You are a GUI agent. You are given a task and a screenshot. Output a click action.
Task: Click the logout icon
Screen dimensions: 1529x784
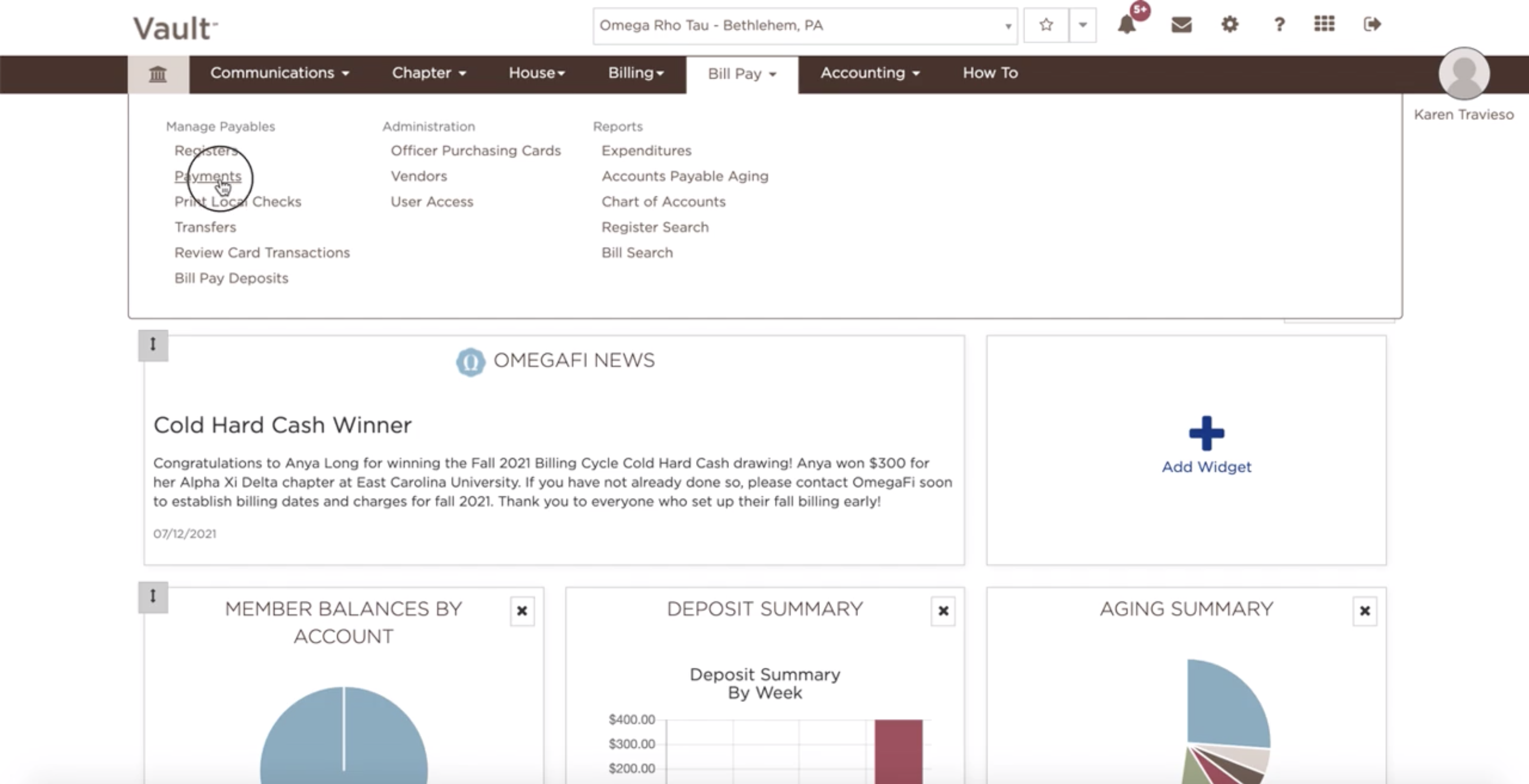[x=1372, y=25]
